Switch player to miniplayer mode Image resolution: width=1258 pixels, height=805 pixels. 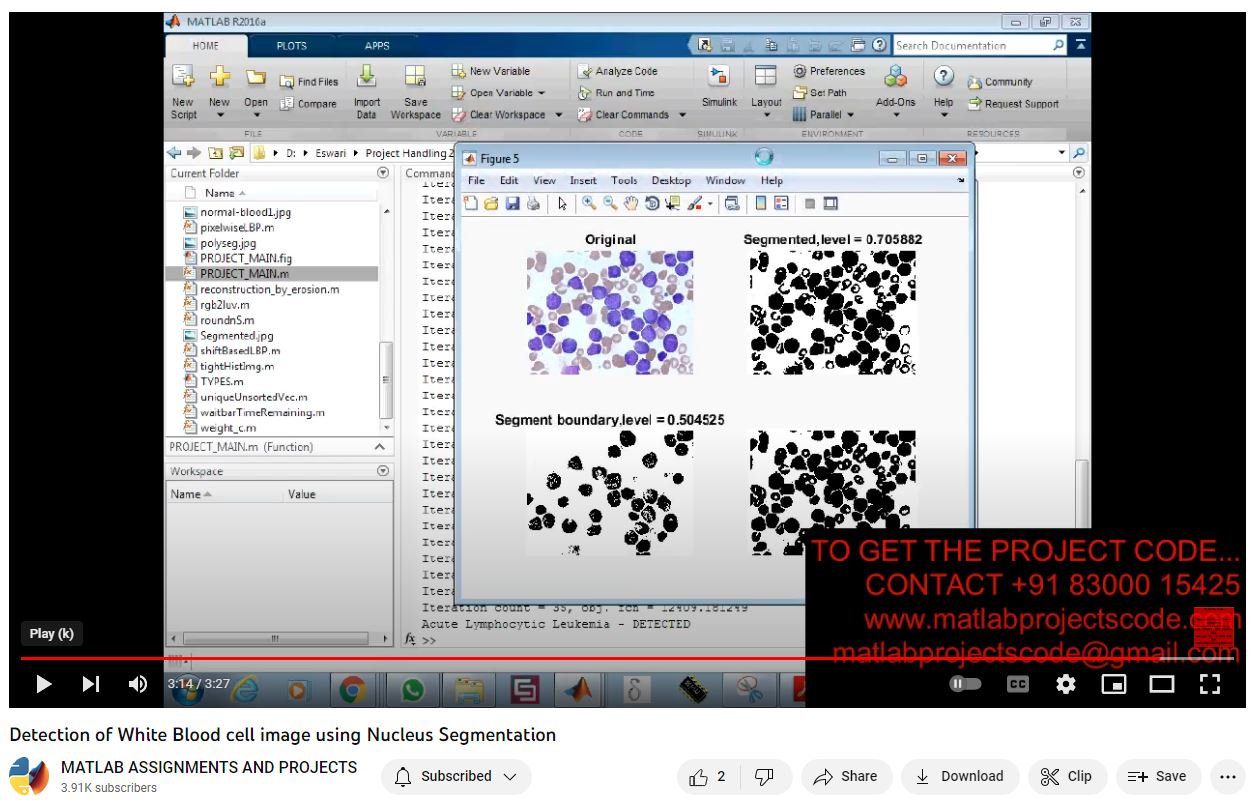[x=1113, y=684]
